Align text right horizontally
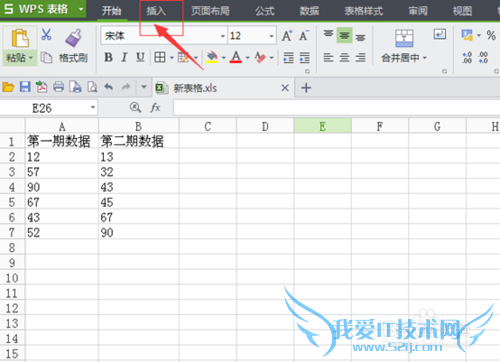500x362 pixels. click(x=360, y=58)
